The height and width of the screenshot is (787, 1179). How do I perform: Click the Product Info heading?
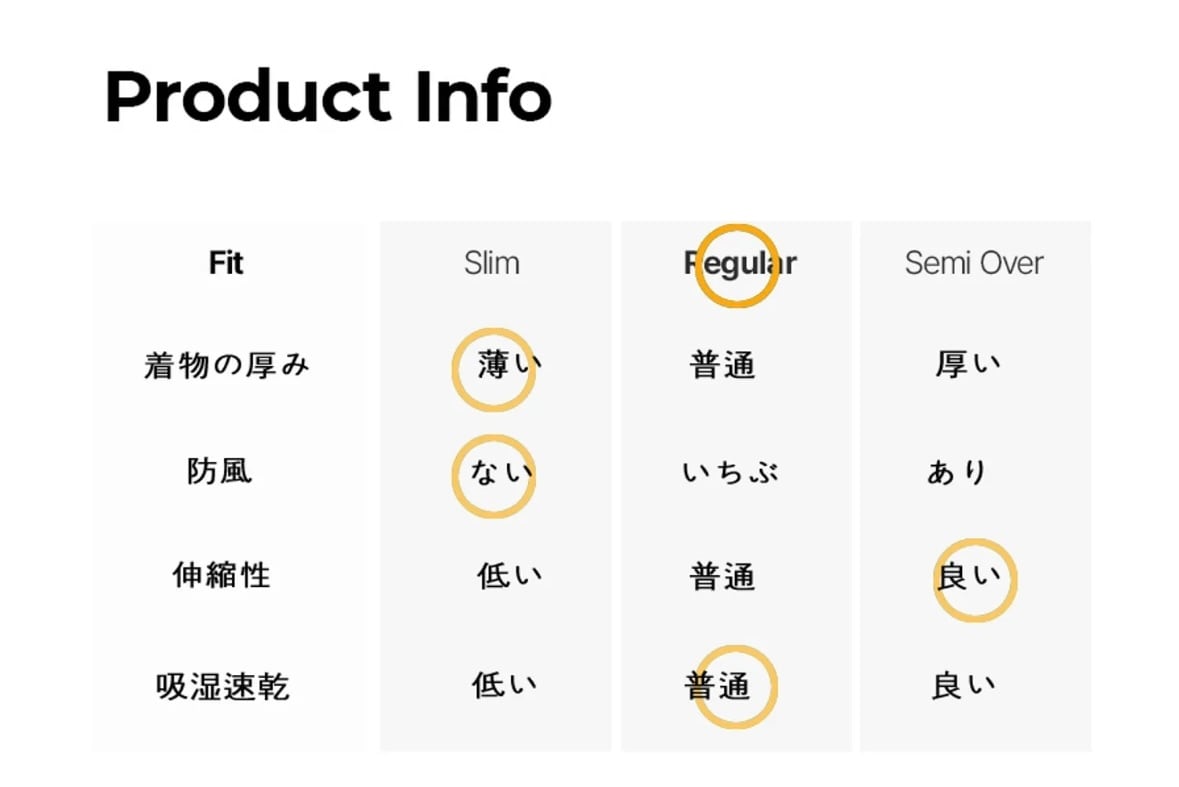click(328, 97)
